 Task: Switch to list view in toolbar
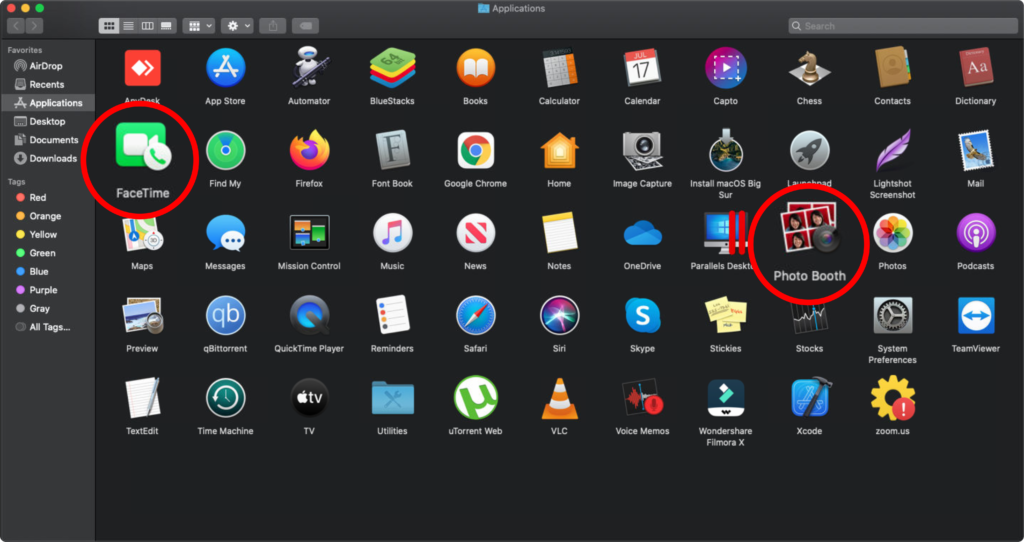(129, 25)
